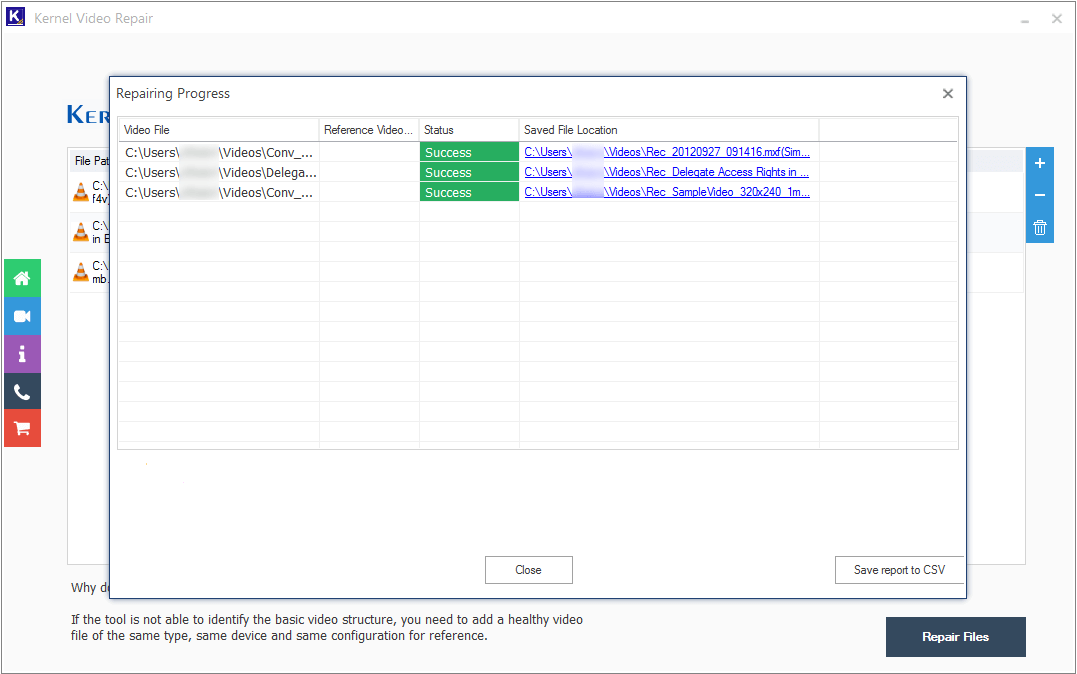
Task: Select the first VLC cone file icon
Action: 81,192
